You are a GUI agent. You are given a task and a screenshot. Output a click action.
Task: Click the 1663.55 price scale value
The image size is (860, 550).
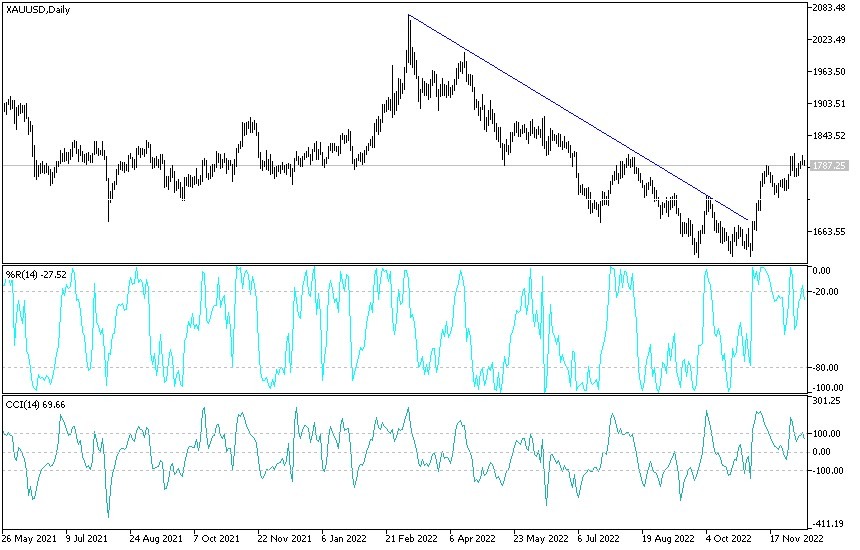tap(829, 232)
